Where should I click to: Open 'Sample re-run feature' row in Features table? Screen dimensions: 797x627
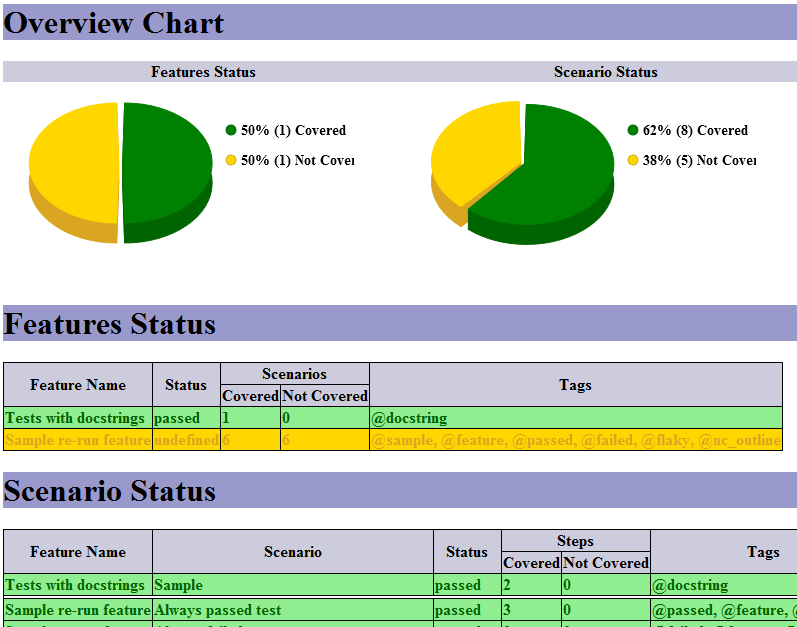click(x=393, y=440)
